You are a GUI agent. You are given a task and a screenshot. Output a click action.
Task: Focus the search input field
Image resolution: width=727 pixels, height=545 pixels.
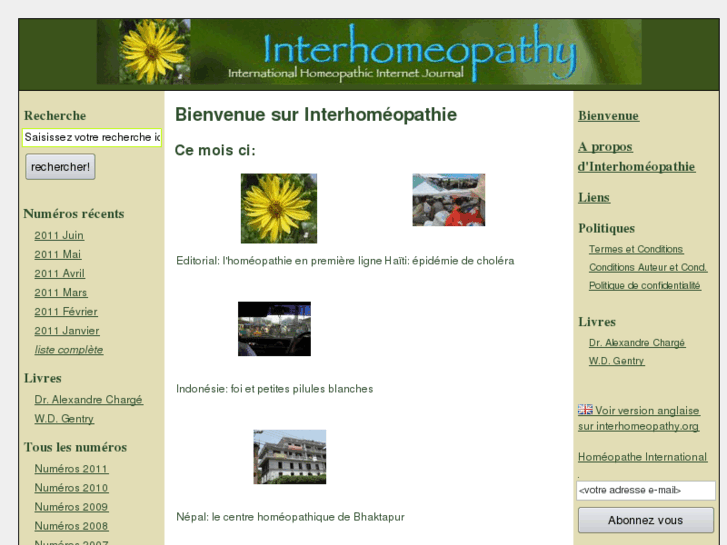tap(92, 137)
